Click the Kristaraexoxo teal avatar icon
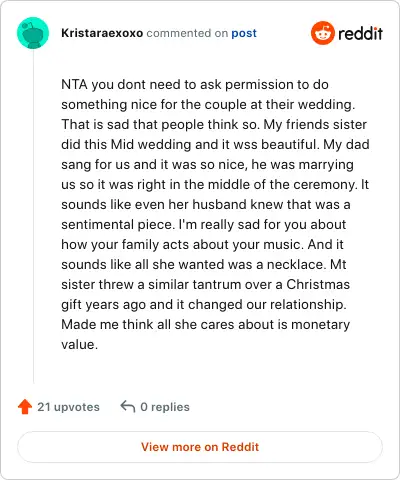 pyautogui.click(x=33, y=33)
